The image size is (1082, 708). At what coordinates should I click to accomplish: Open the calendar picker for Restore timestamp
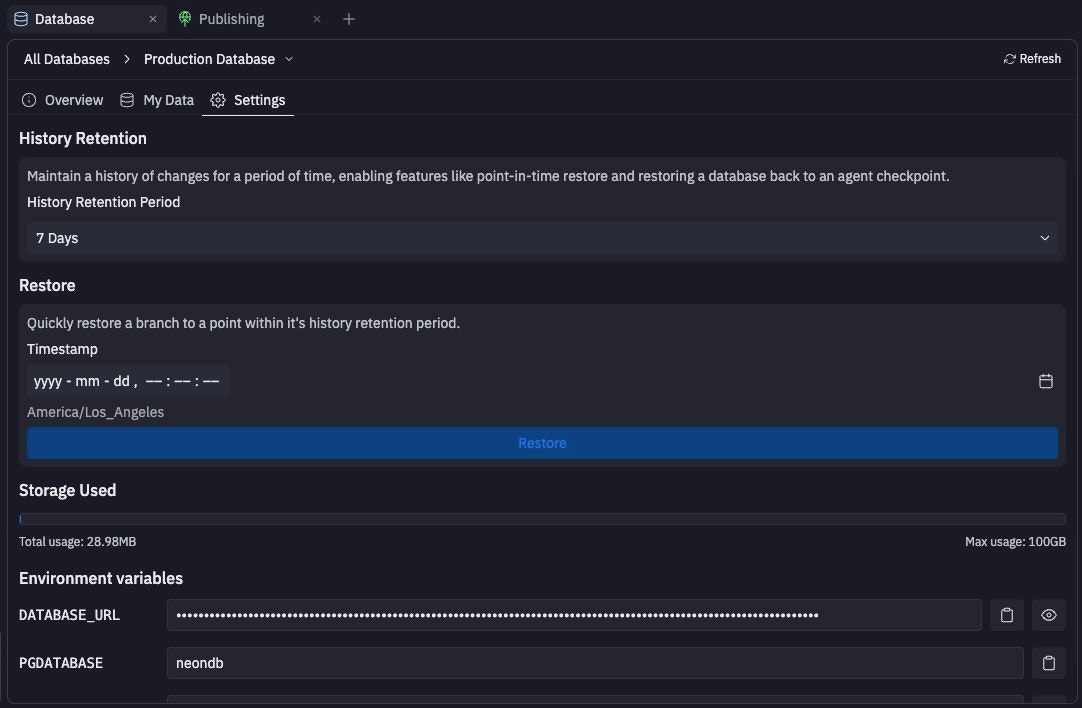[1045, 381]
